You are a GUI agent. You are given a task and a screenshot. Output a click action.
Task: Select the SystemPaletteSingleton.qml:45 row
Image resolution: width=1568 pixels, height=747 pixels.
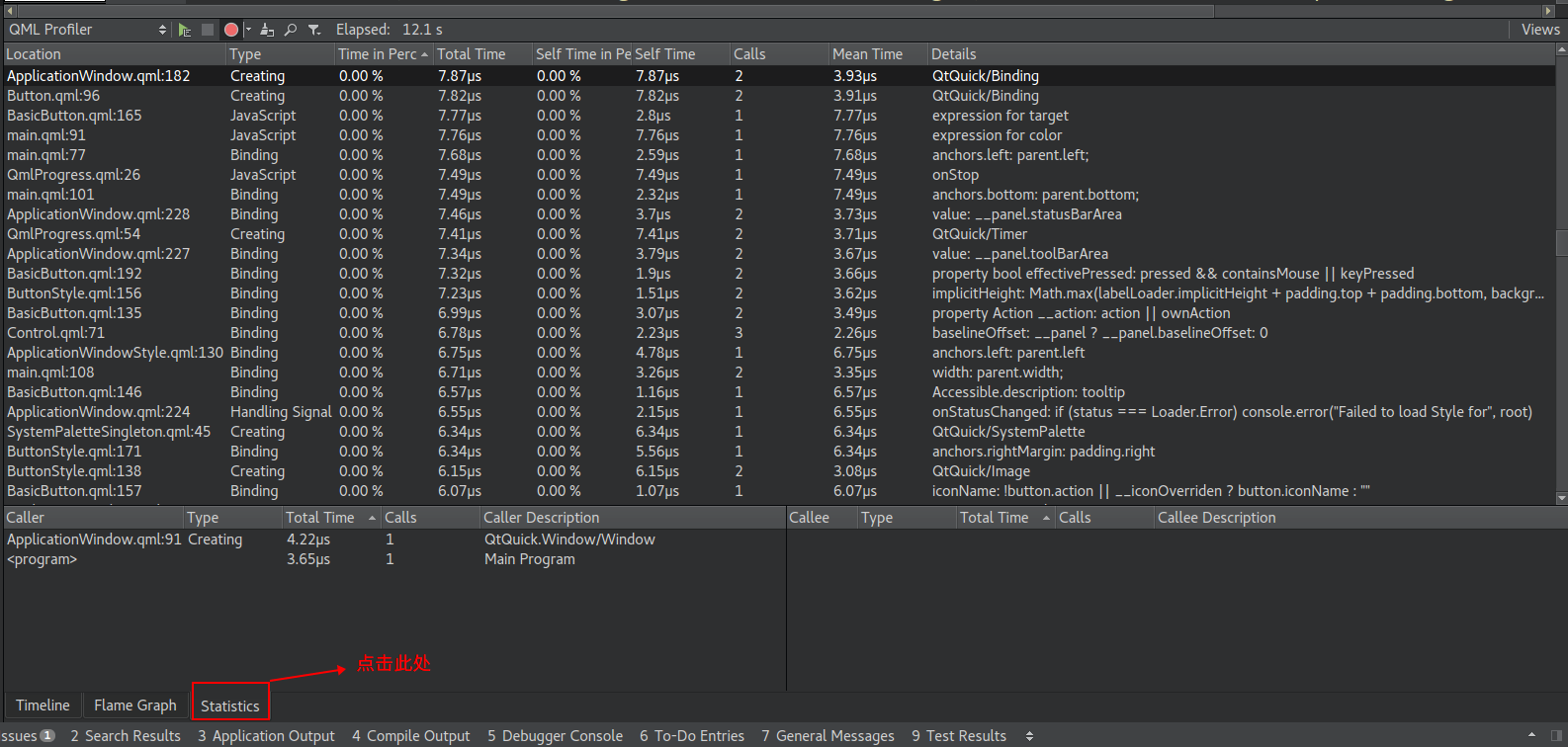779,432
